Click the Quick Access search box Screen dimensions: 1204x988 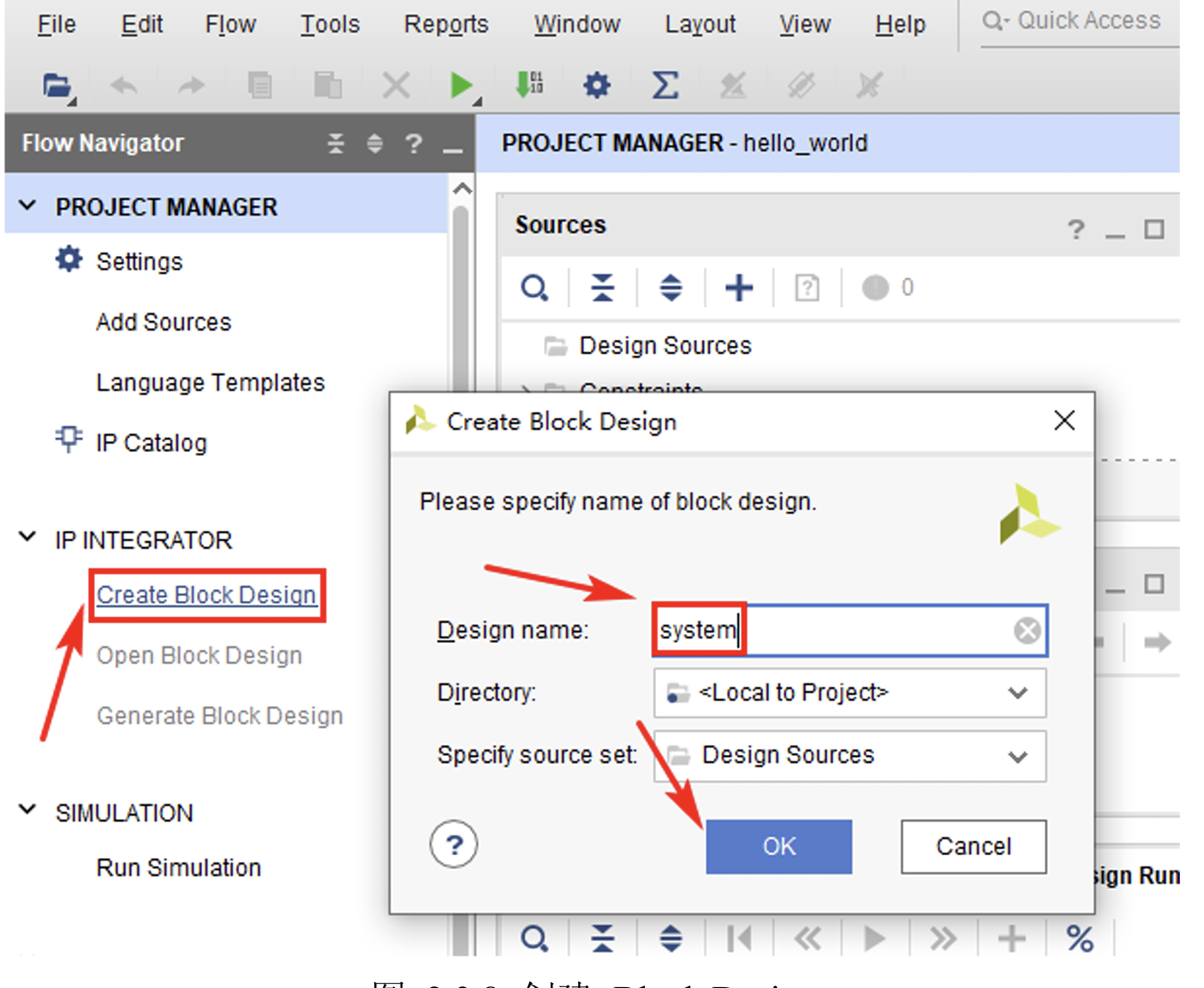tap(1080, 21)
